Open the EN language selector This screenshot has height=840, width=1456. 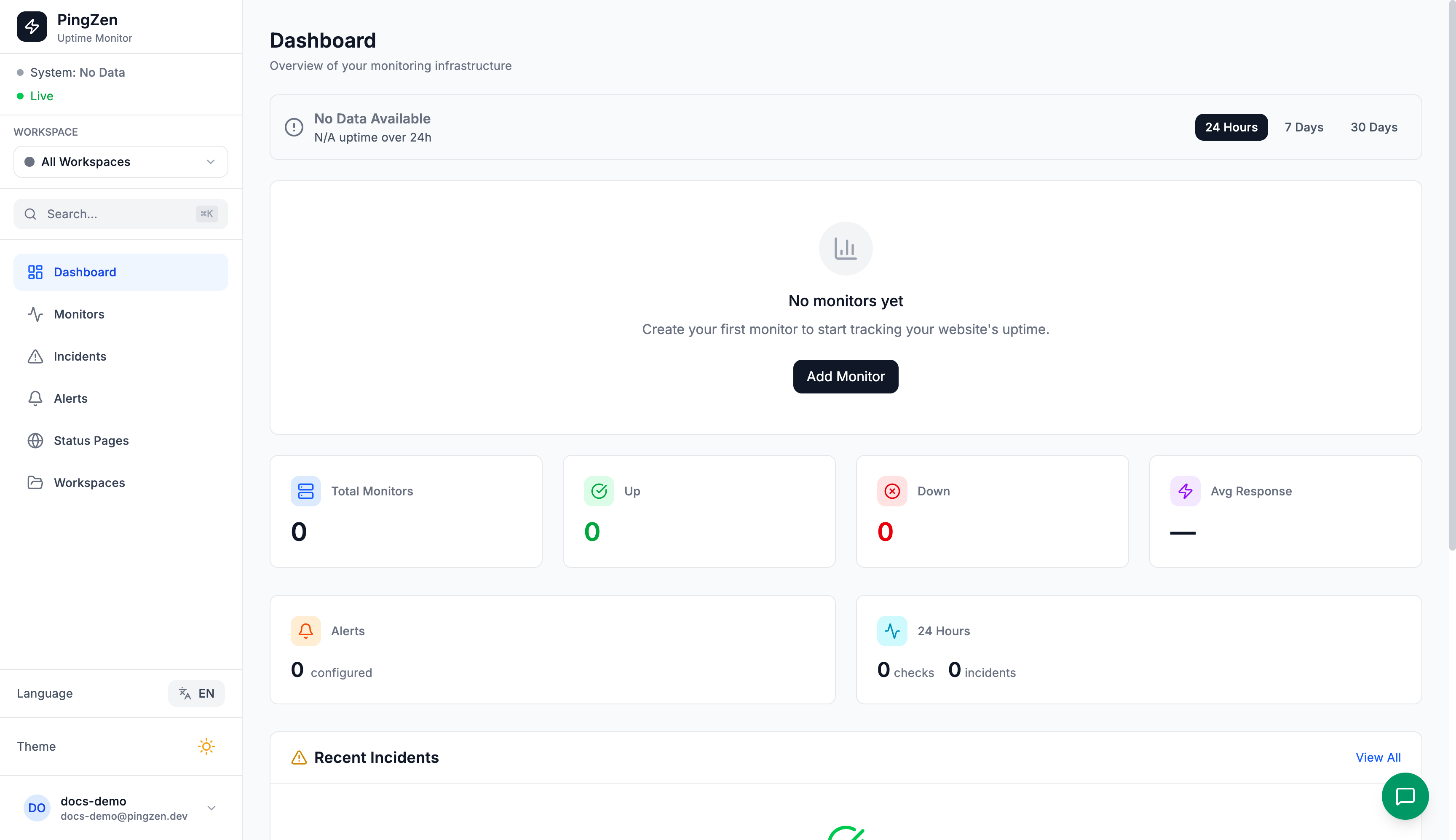click(196, 693)
